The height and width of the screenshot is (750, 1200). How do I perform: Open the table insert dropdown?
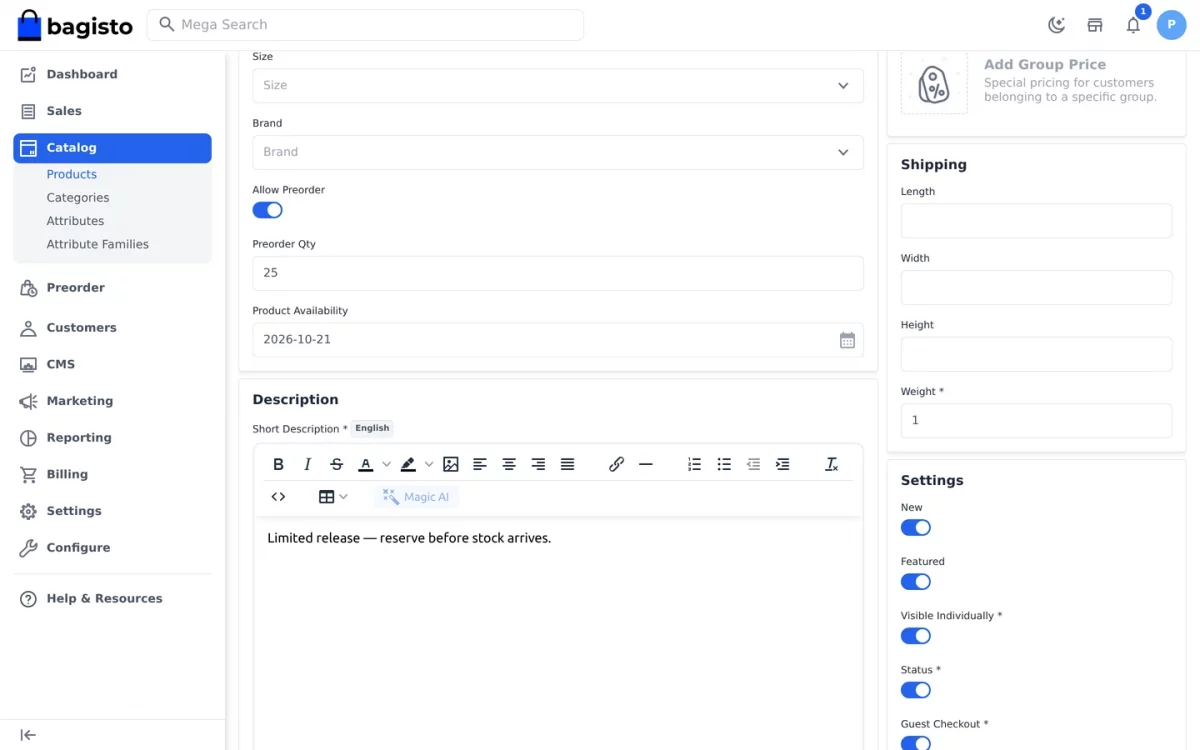(333, 497)
